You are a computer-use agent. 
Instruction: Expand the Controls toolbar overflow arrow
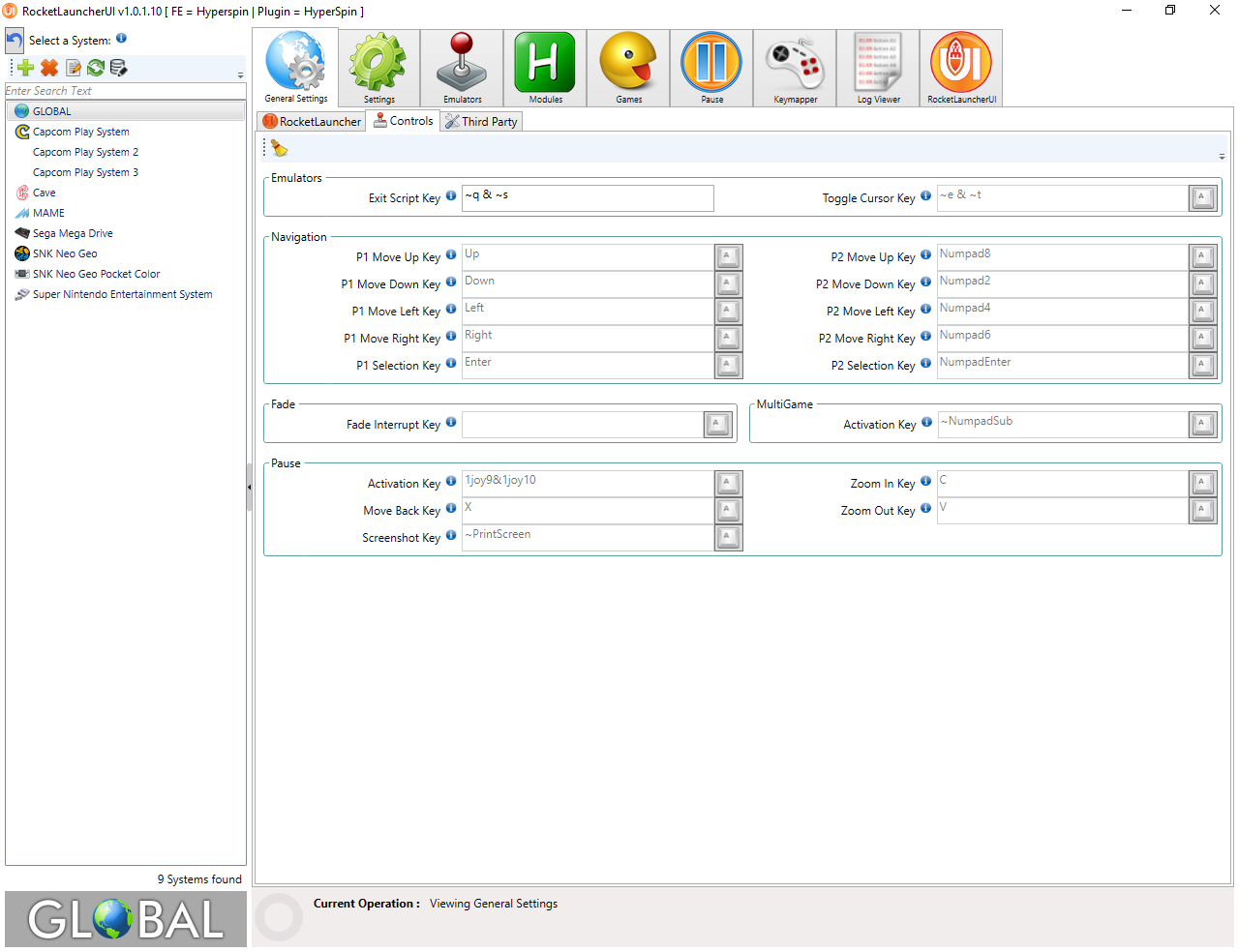[1222, 156]
